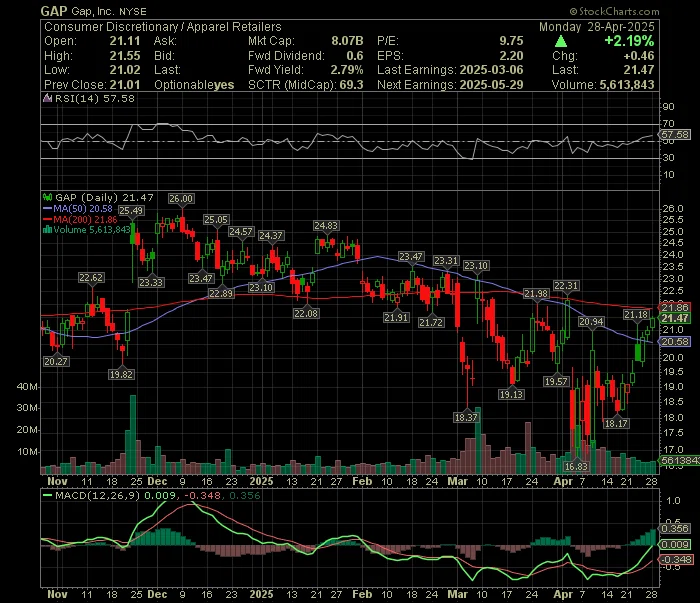Click the green Volume 5,613,843 legend text

(x=92, y=230)
